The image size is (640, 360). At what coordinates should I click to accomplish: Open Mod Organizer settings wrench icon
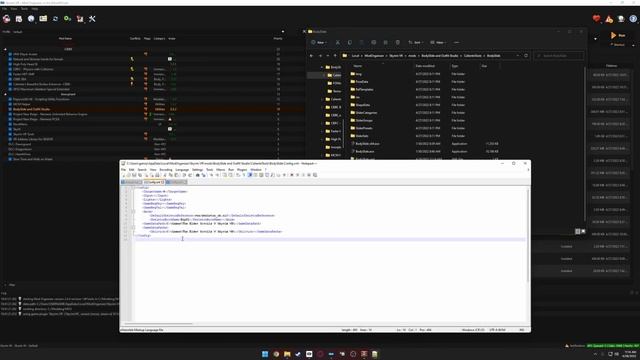92,19
